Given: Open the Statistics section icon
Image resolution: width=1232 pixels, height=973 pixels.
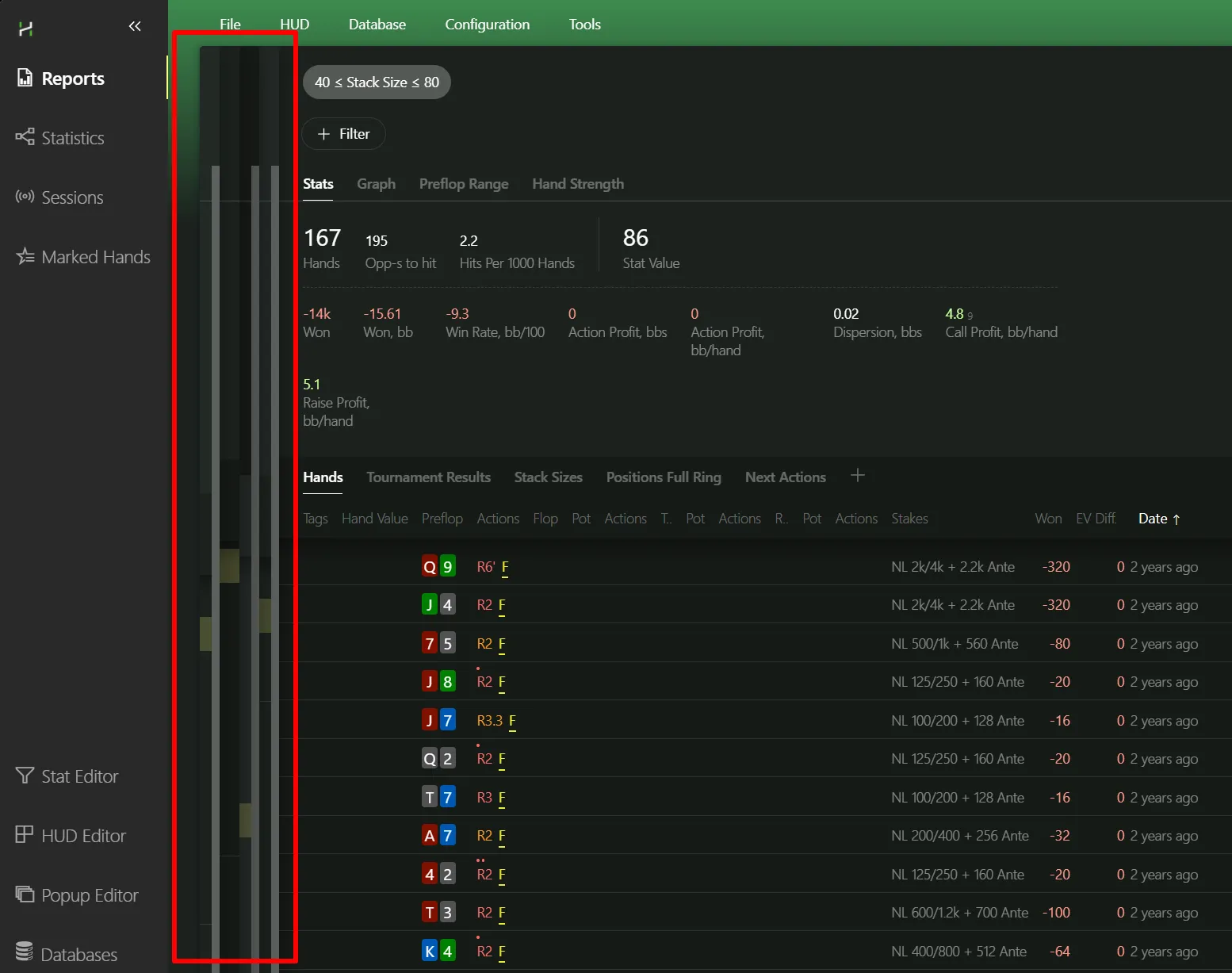Looking at the screenshot, I should pos(25,137).
